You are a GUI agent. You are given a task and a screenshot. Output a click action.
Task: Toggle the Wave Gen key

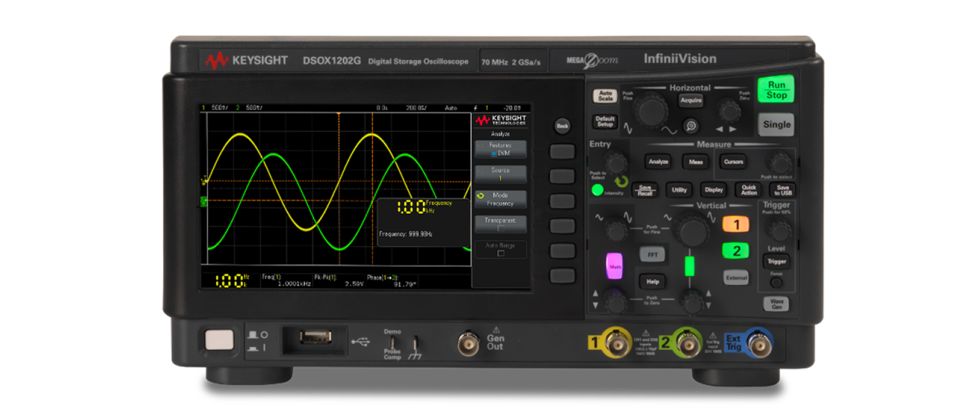[776, 304]
